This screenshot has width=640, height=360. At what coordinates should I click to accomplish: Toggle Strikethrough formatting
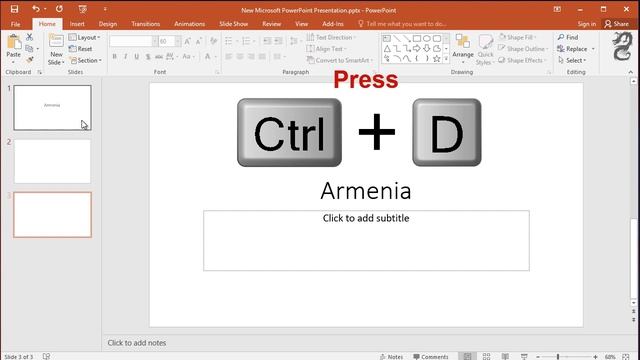pos(159,56)
